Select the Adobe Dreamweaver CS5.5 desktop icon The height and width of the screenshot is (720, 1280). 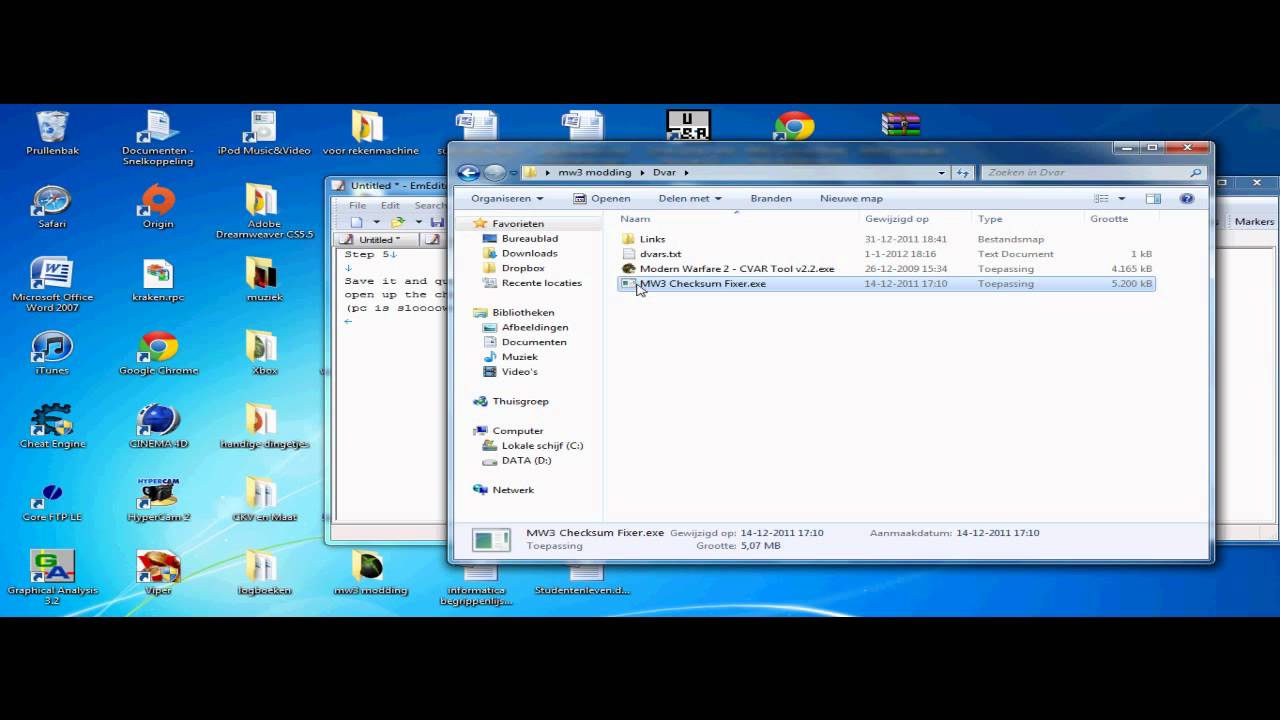(x=264, y=212)
